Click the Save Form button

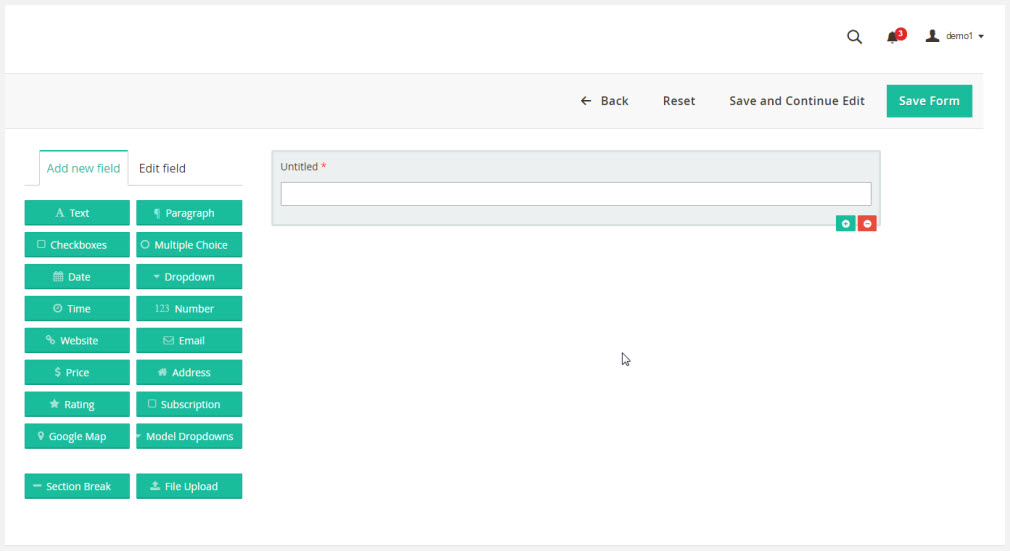[x=928, y=101]
